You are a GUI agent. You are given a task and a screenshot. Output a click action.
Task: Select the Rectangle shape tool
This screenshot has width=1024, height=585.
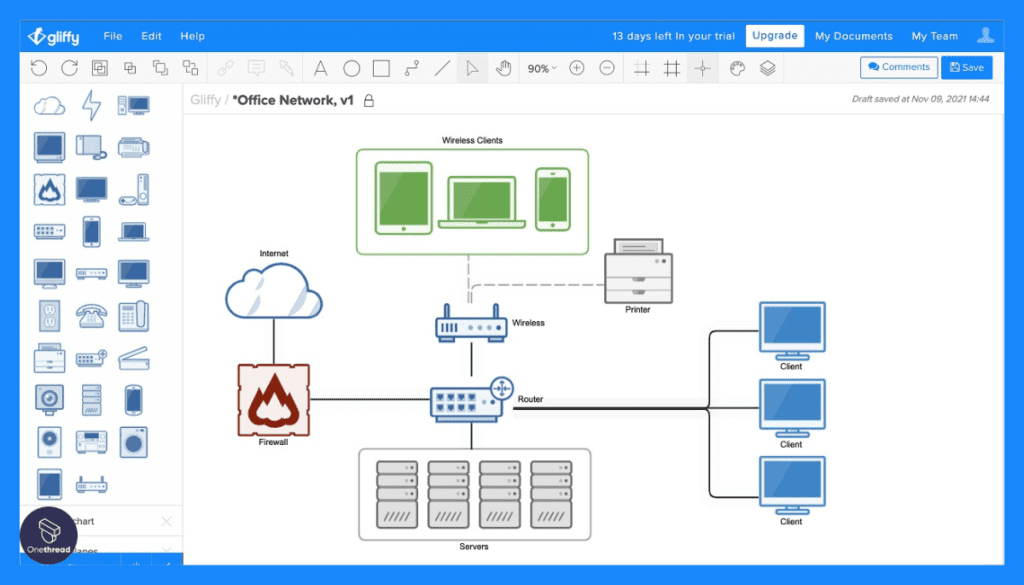381,68
